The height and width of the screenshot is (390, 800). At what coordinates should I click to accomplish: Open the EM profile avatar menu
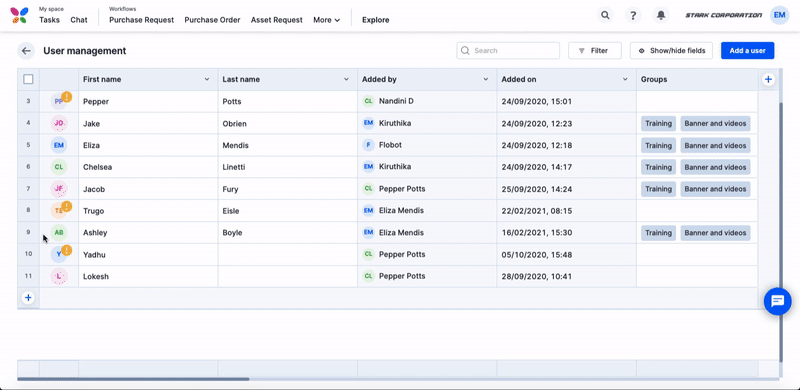(x=779, y=15)
